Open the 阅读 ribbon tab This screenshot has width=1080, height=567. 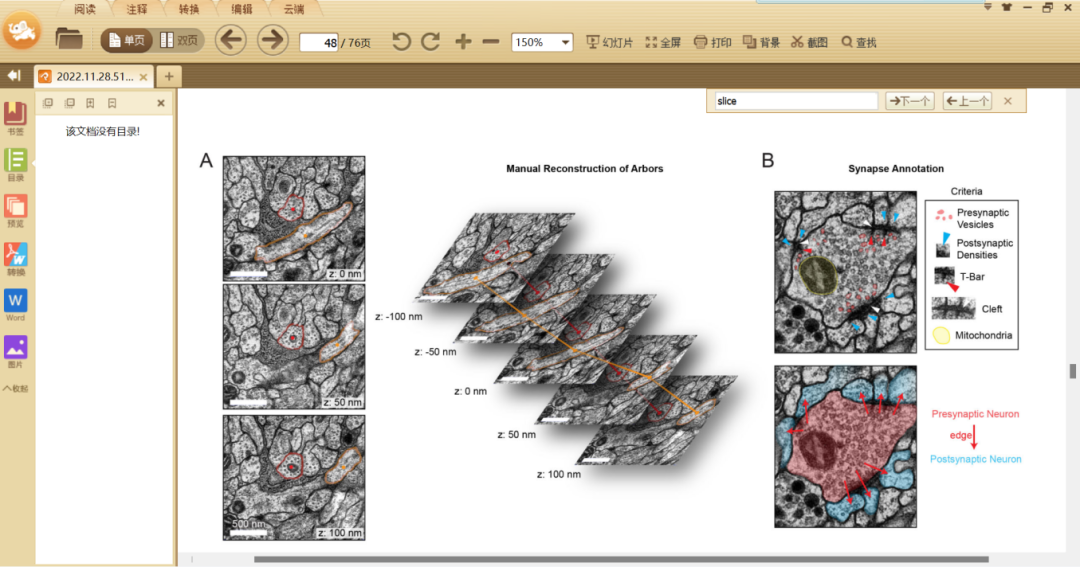85,9
